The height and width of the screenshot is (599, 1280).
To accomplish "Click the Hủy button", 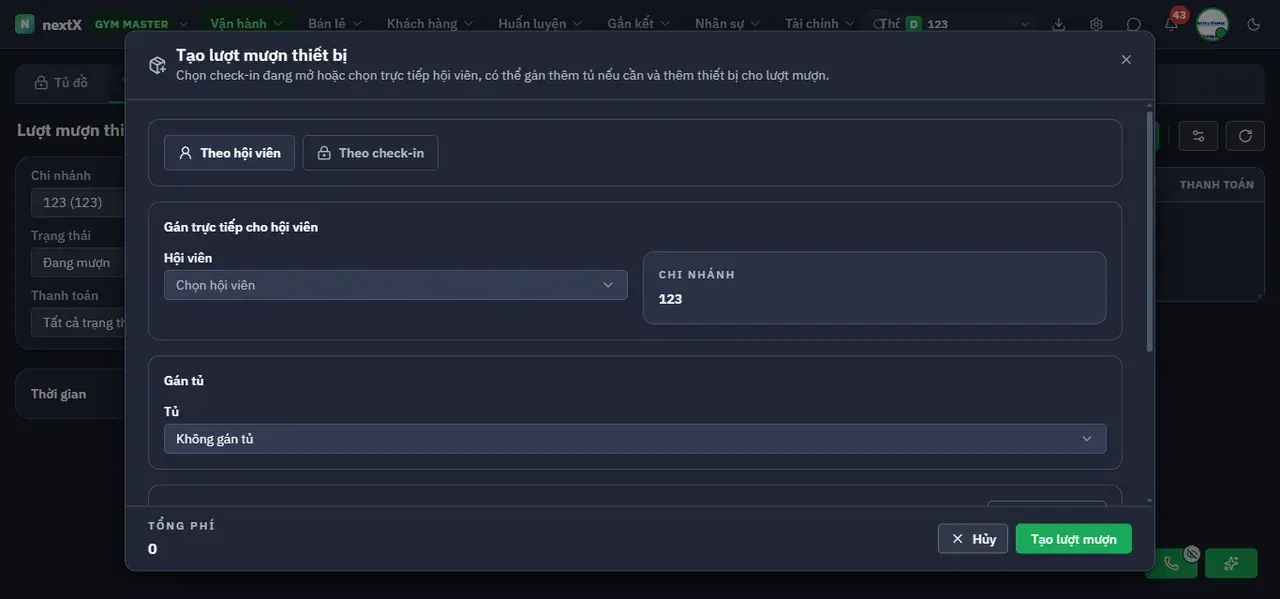I will click(973, 539).
